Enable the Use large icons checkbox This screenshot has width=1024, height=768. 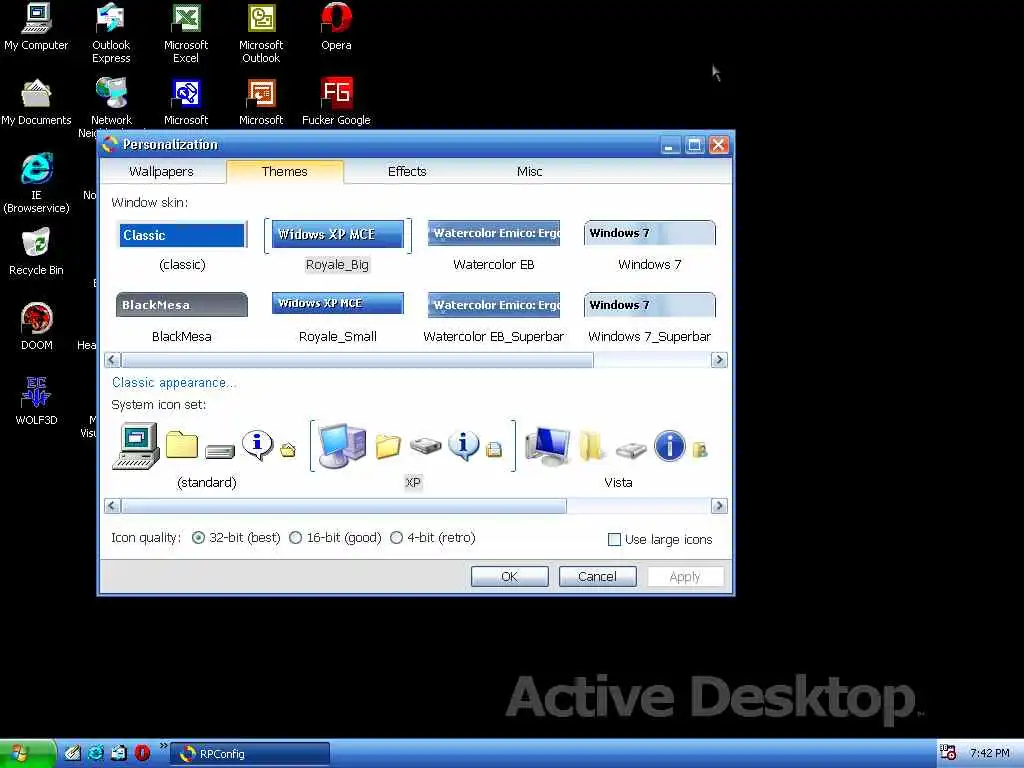[x=614, y=539]
